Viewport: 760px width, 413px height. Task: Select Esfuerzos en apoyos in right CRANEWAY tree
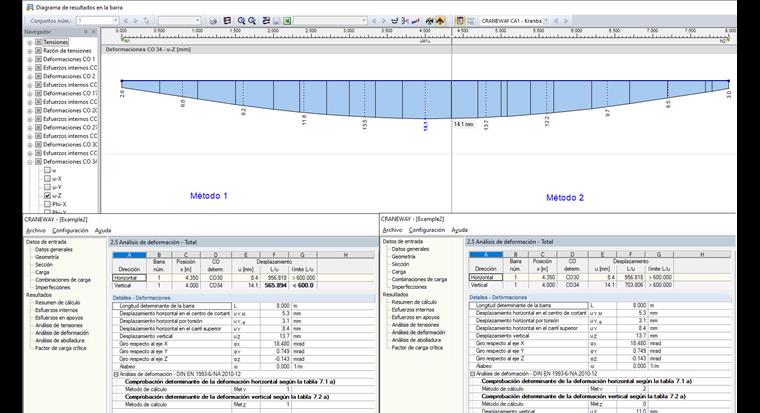pos(415,317)
